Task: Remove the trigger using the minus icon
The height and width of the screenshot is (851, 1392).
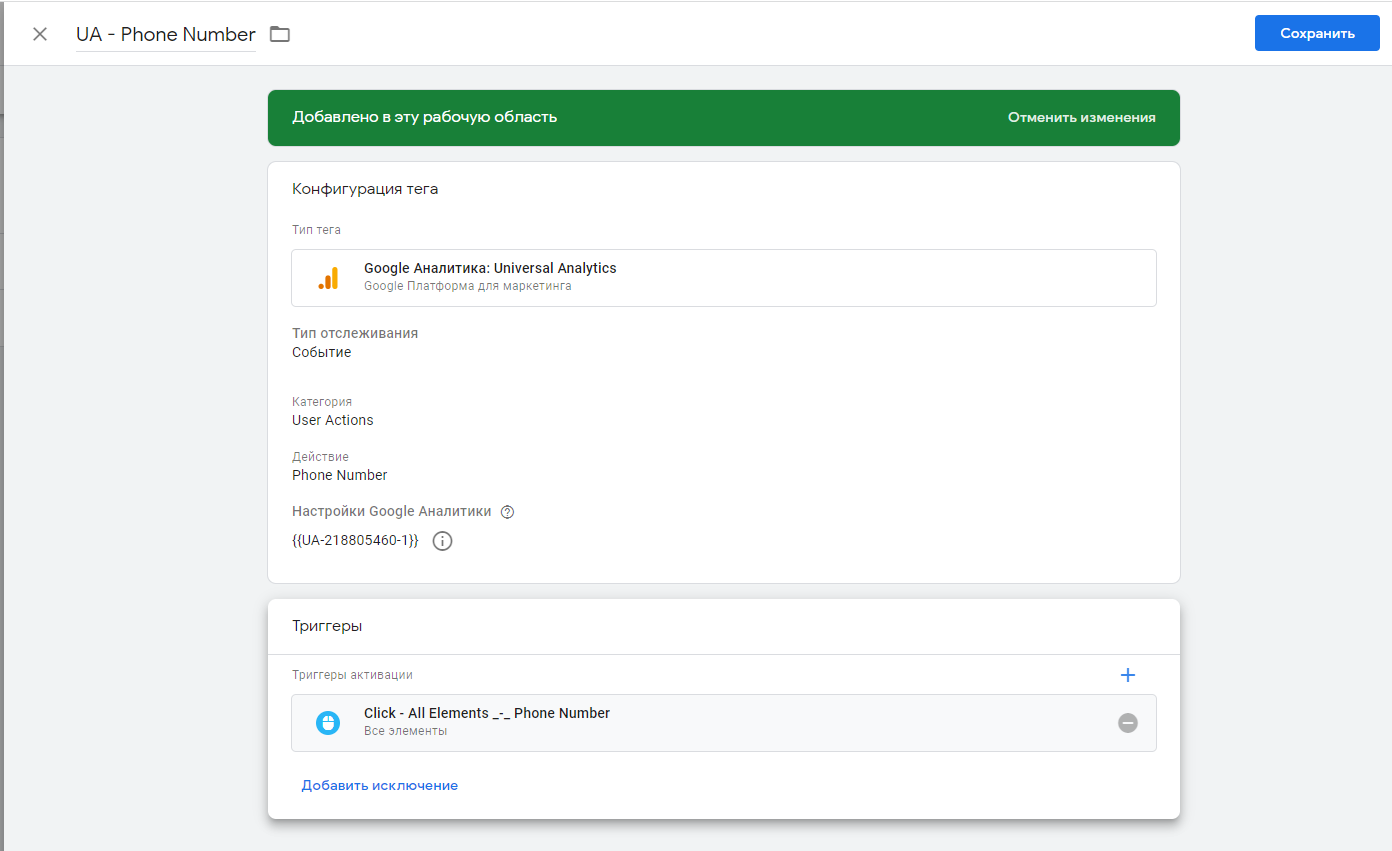Action: click(1128, 723)
